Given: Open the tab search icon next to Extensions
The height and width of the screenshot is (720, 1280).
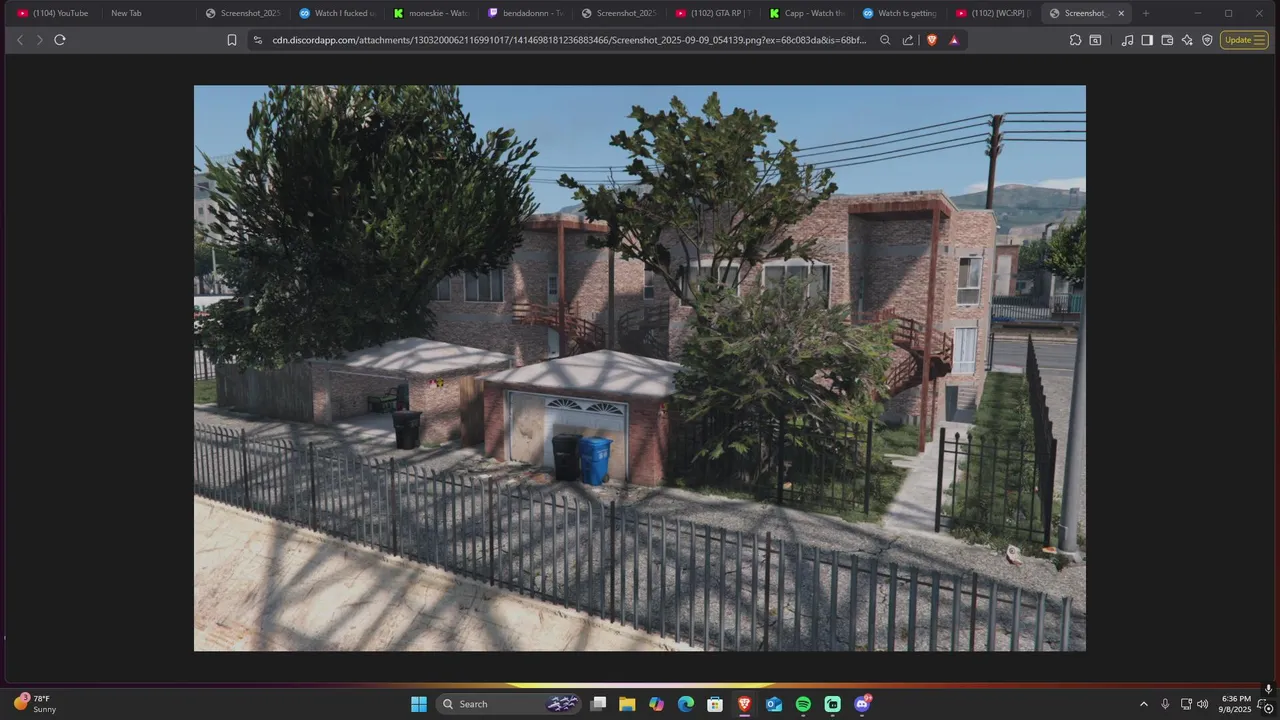Looking at the screenshot, I should [1096, 40].
